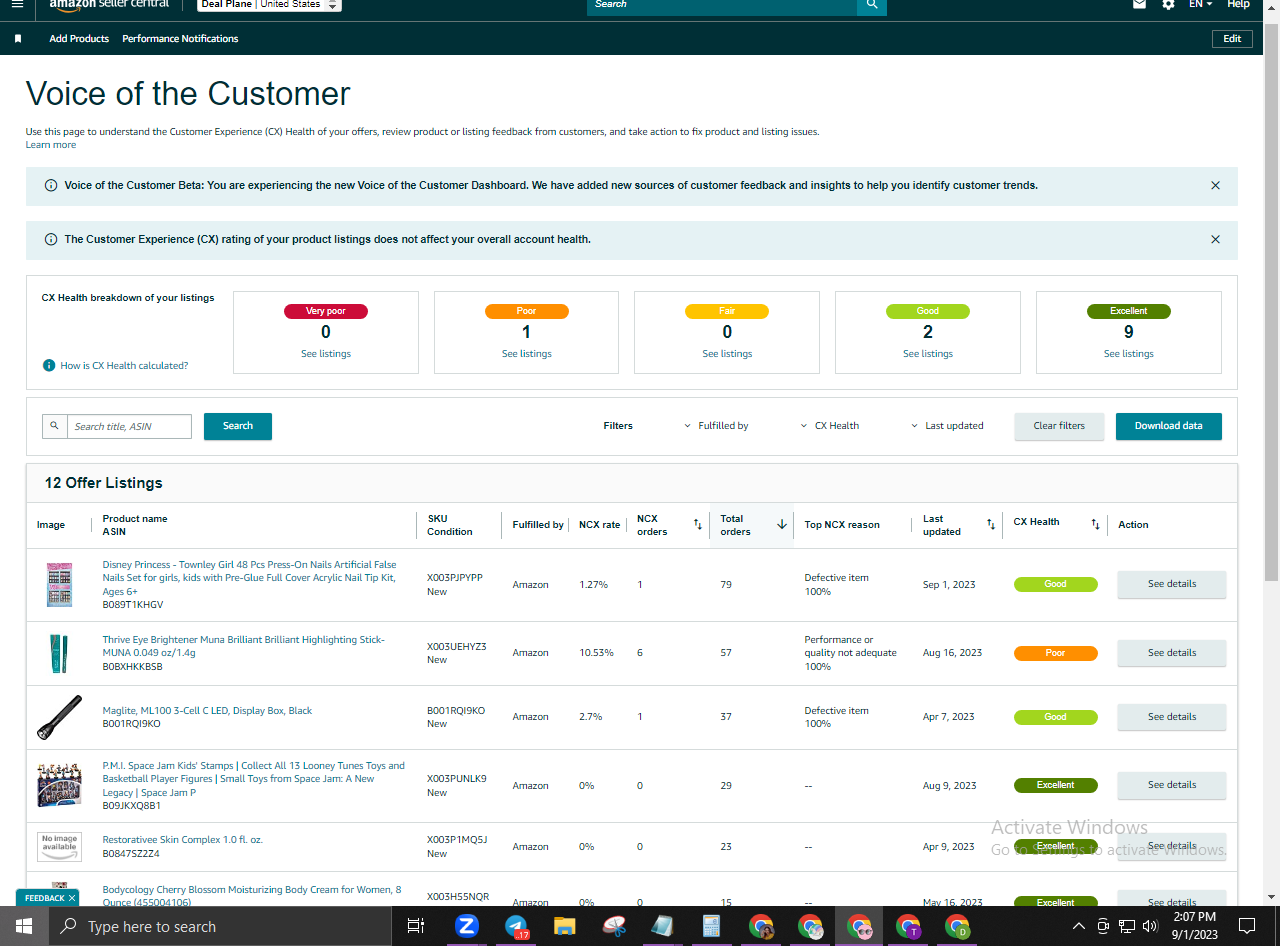Screen dimensions: 1280x946
Task: Open the EN language dropdown
Action: click(x=1200, y=5)
